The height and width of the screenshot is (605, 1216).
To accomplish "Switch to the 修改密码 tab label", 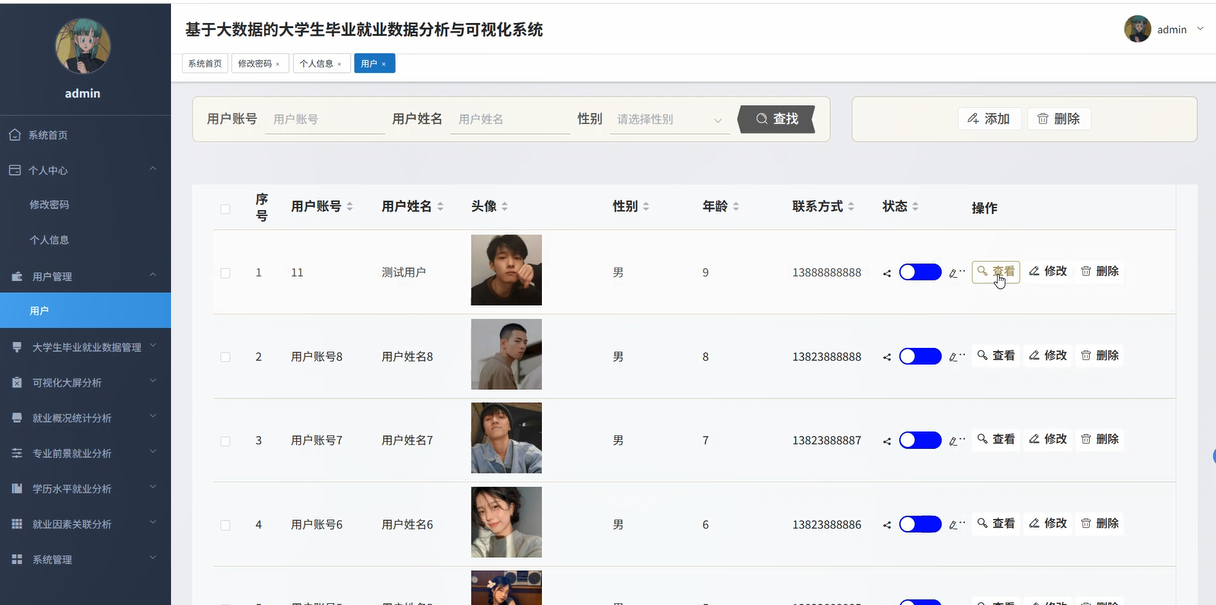I will [254, 63].
